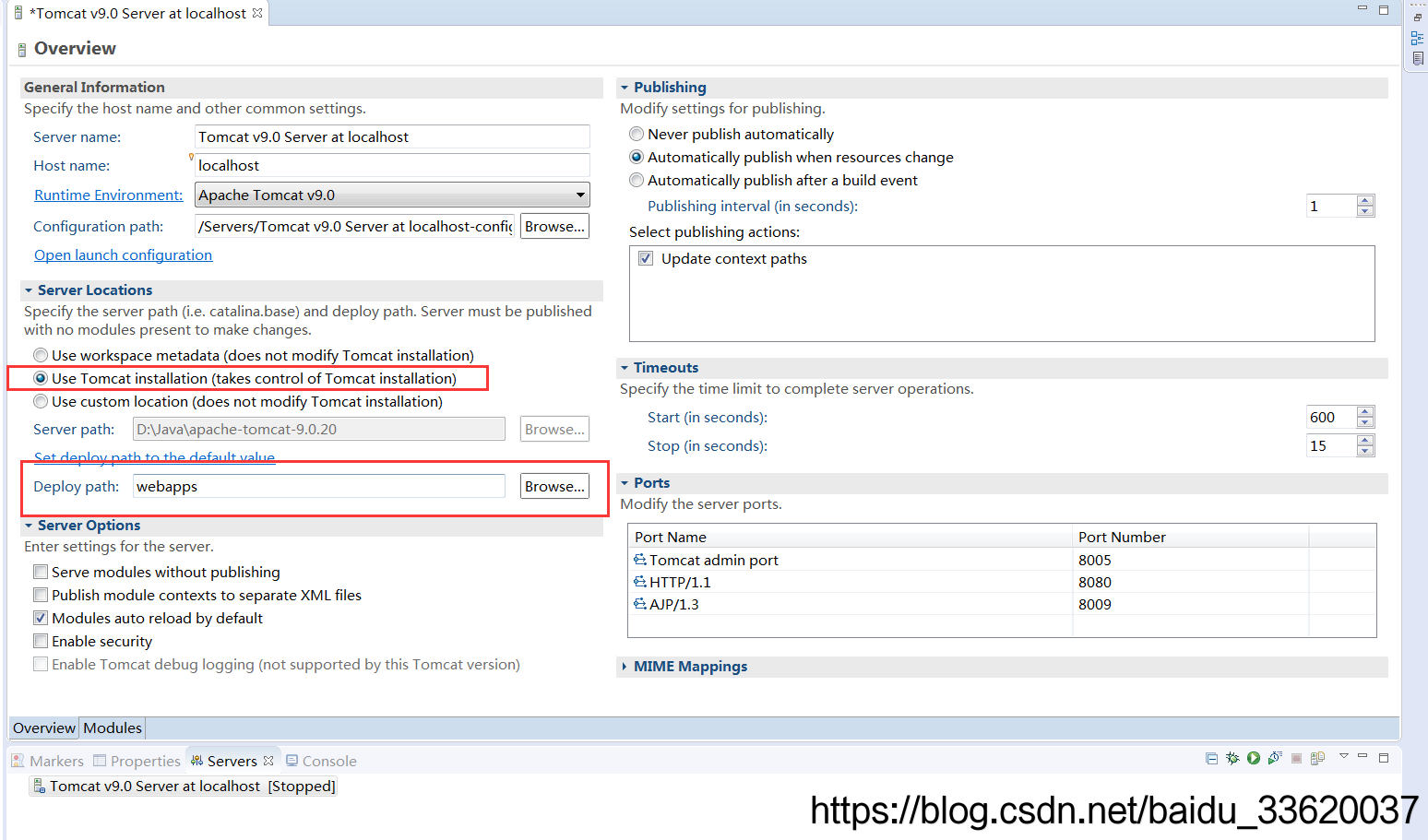Click the Tomcat admin port row icon

tap(640, 560)
